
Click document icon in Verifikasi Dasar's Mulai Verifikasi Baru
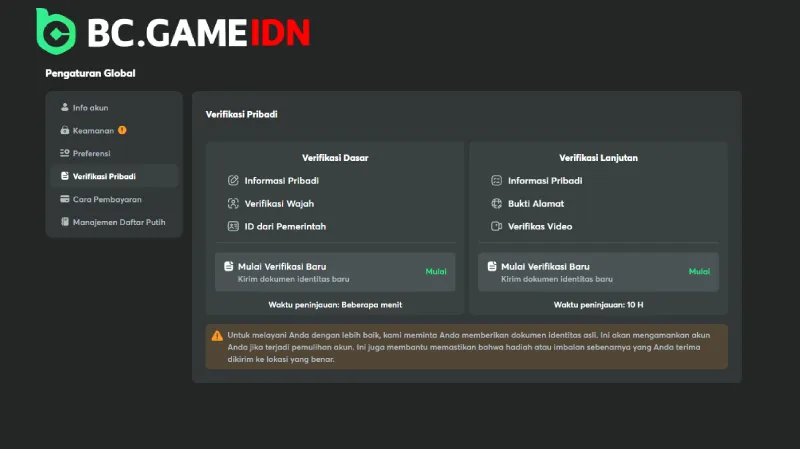(229, 266)
